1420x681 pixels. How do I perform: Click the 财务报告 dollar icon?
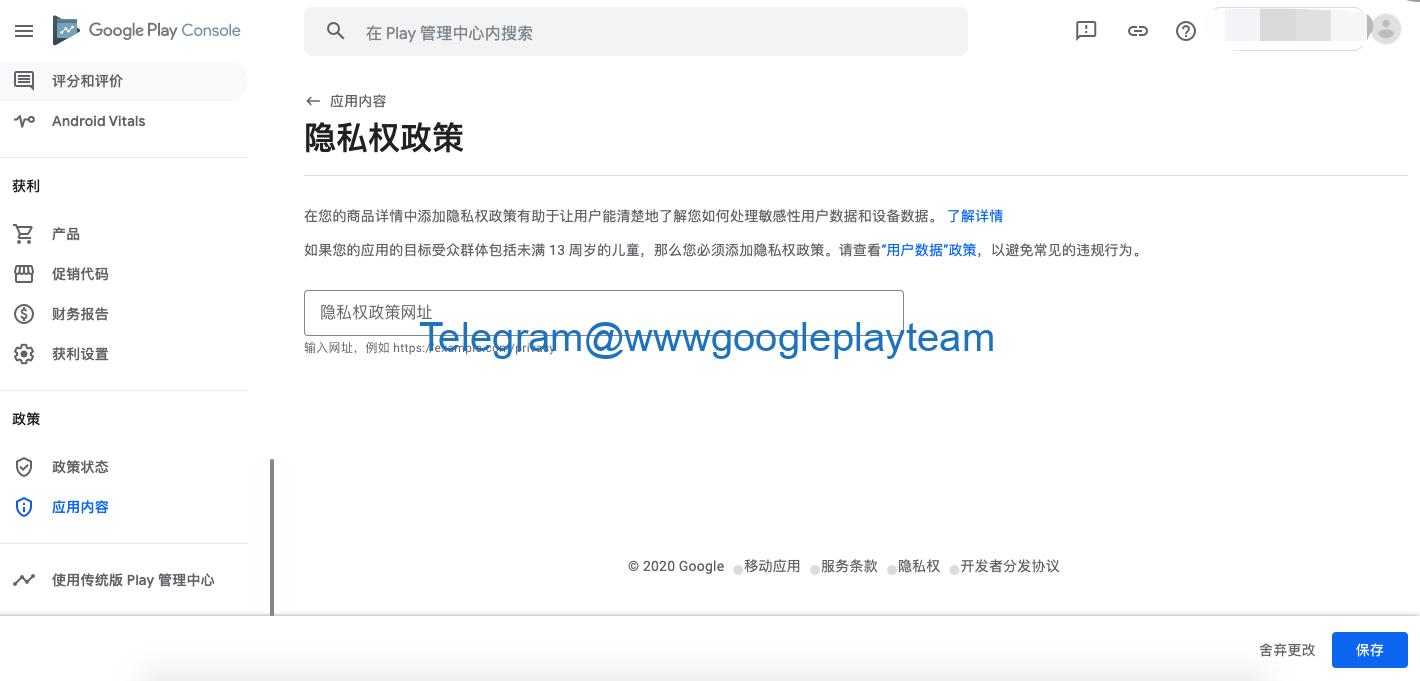tap(24, 314)
